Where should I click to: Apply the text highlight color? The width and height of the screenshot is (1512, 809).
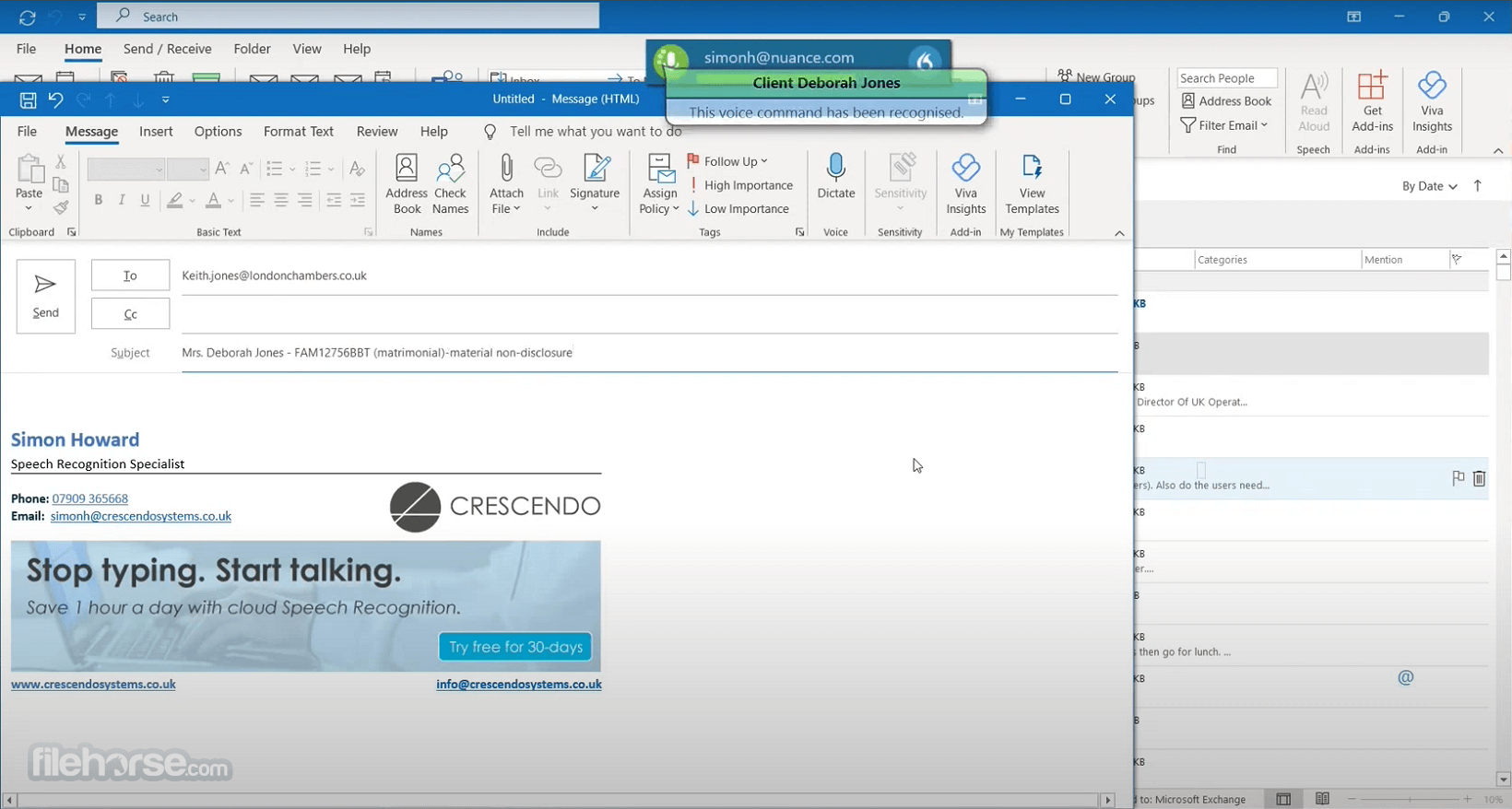point(174,200)
